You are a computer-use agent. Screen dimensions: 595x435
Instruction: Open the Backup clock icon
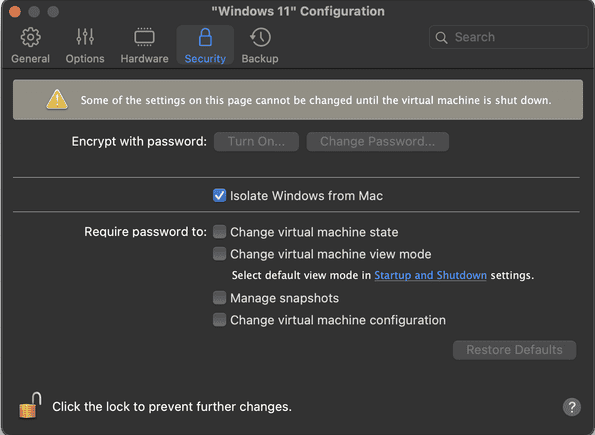[260, 37]
